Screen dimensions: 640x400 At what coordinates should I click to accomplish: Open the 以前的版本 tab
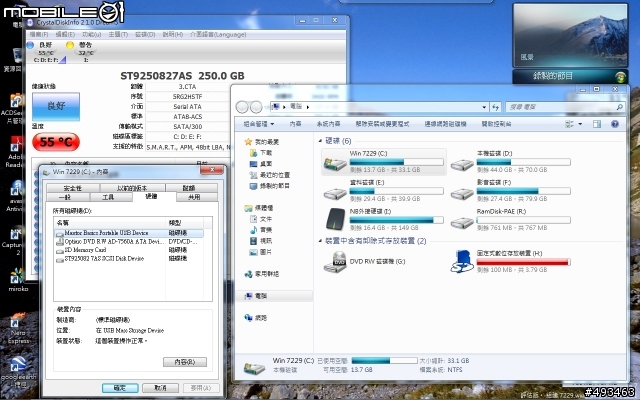point(132,188)
